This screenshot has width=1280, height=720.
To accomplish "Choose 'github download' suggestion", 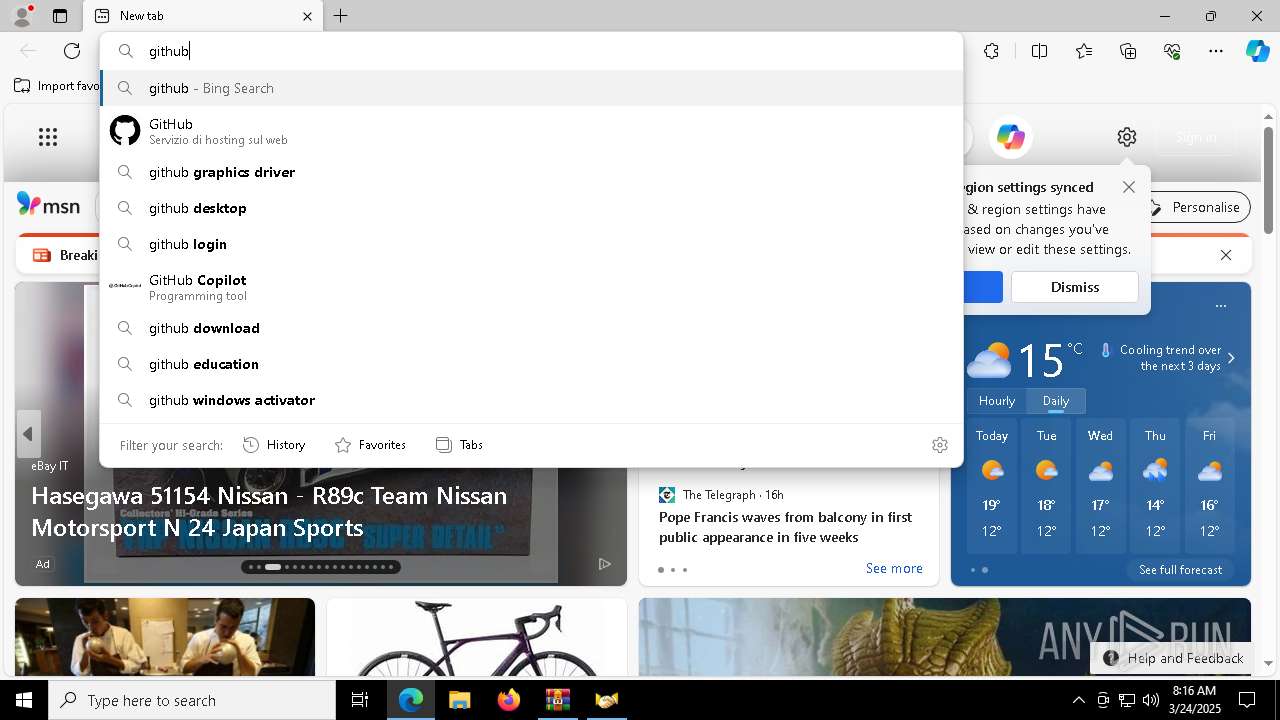I will [x=532, y=328].
